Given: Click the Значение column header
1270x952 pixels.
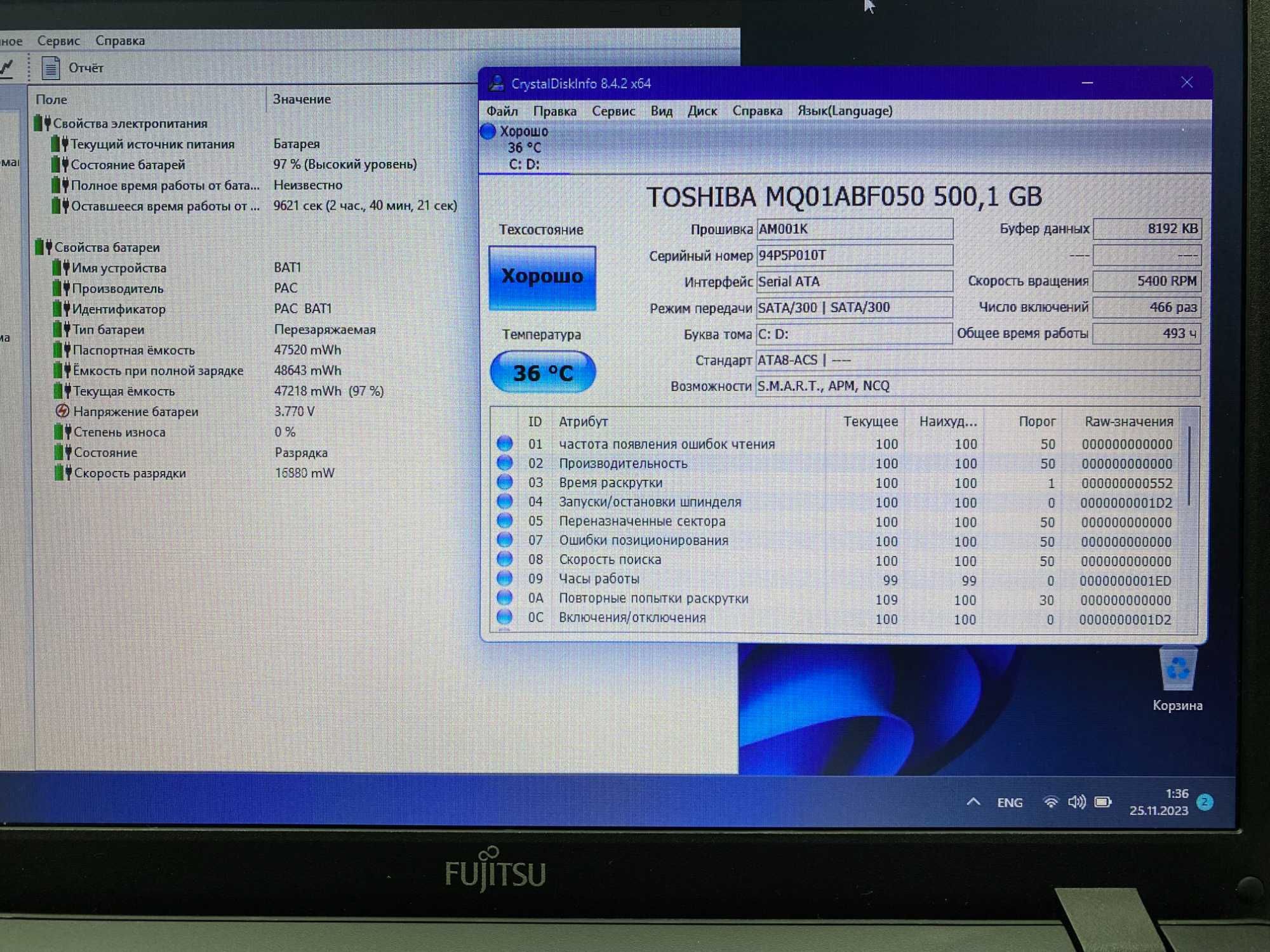Looking at the screenshot, I should (302, 99).
